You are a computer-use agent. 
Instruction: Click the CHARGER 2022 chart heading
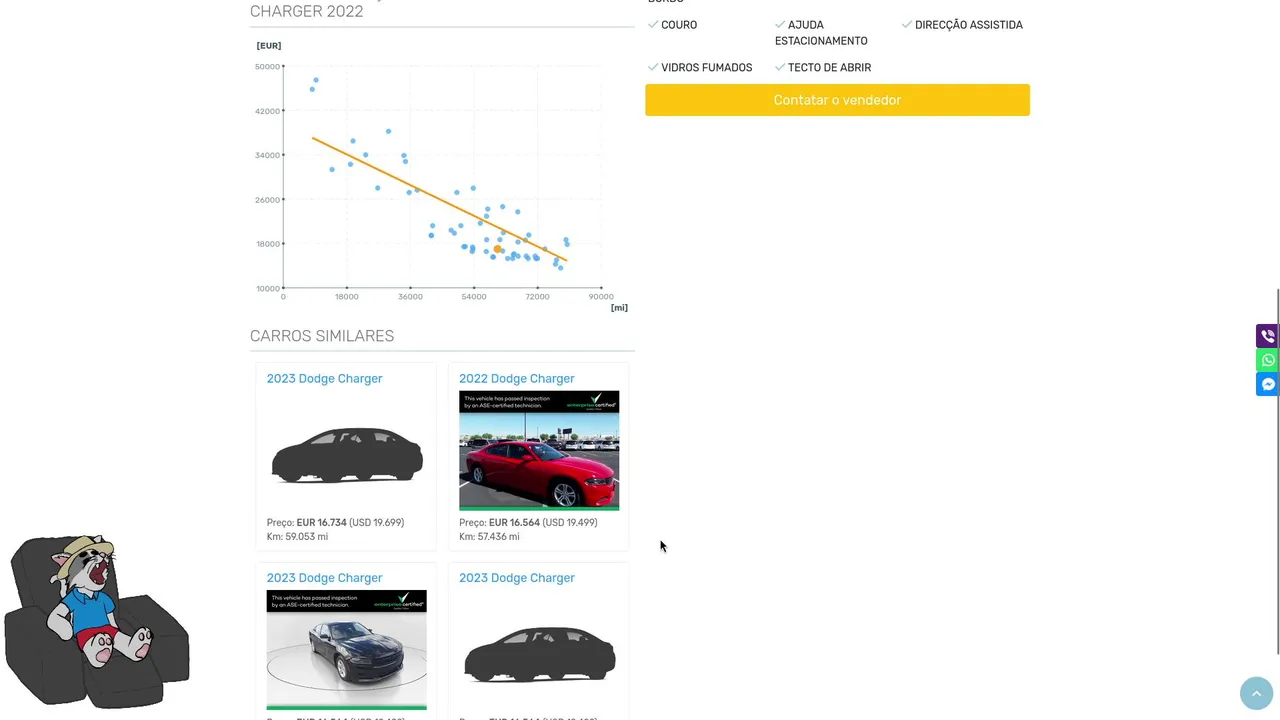[x=306, y=12]
